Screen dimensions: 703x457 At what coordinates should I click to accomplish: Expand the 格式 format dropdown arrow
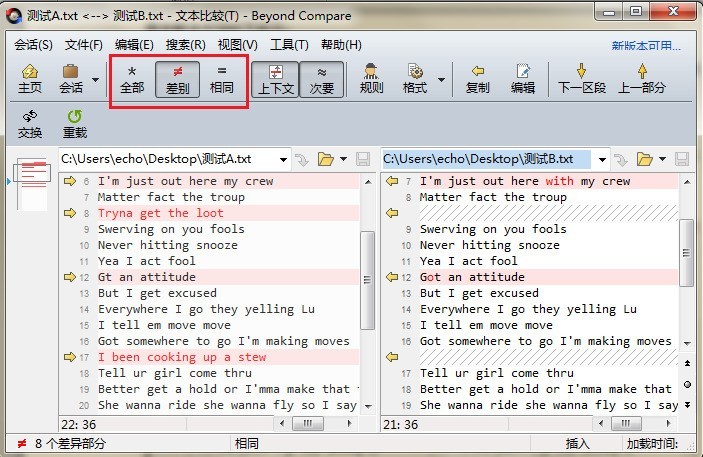(441, 78)
